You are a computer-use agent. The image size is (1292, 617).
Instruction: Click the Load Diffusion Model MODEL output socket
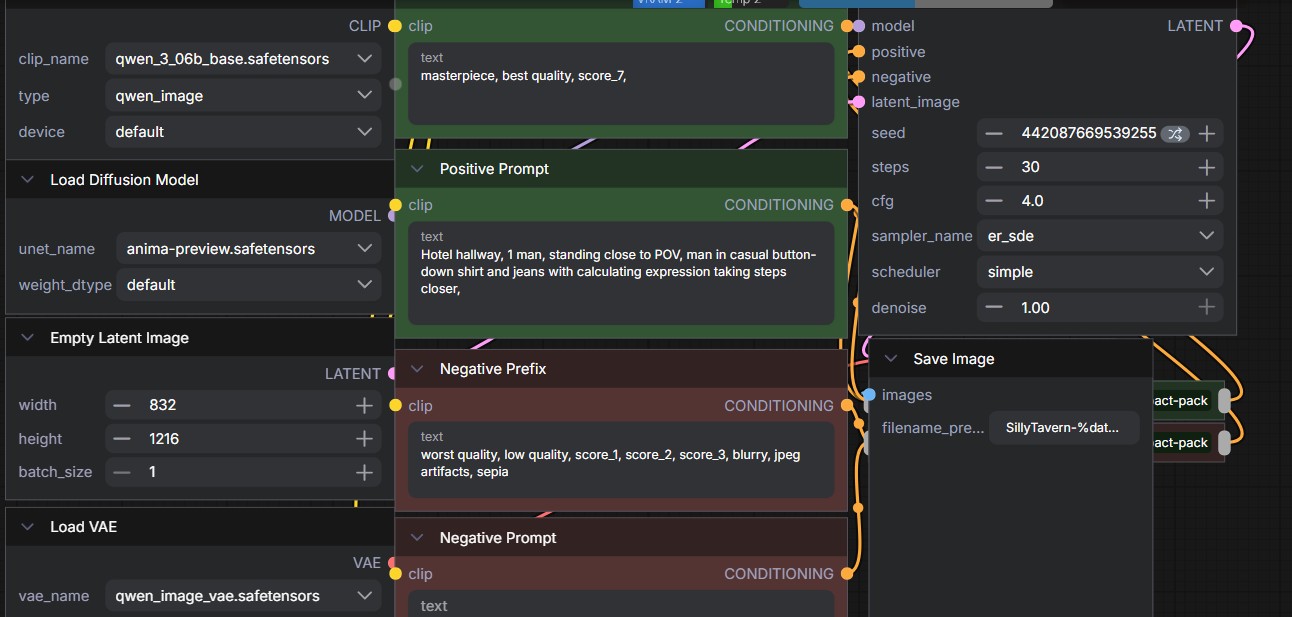(391, 216)
